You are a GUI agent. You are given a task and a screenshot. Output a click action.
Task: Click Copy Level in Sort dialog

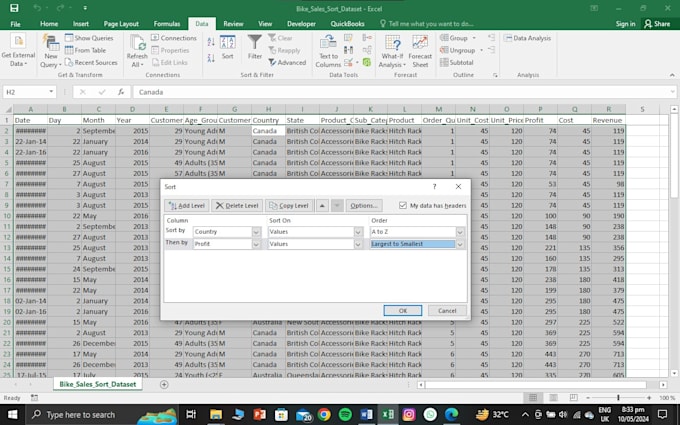(x=289, y=206)
